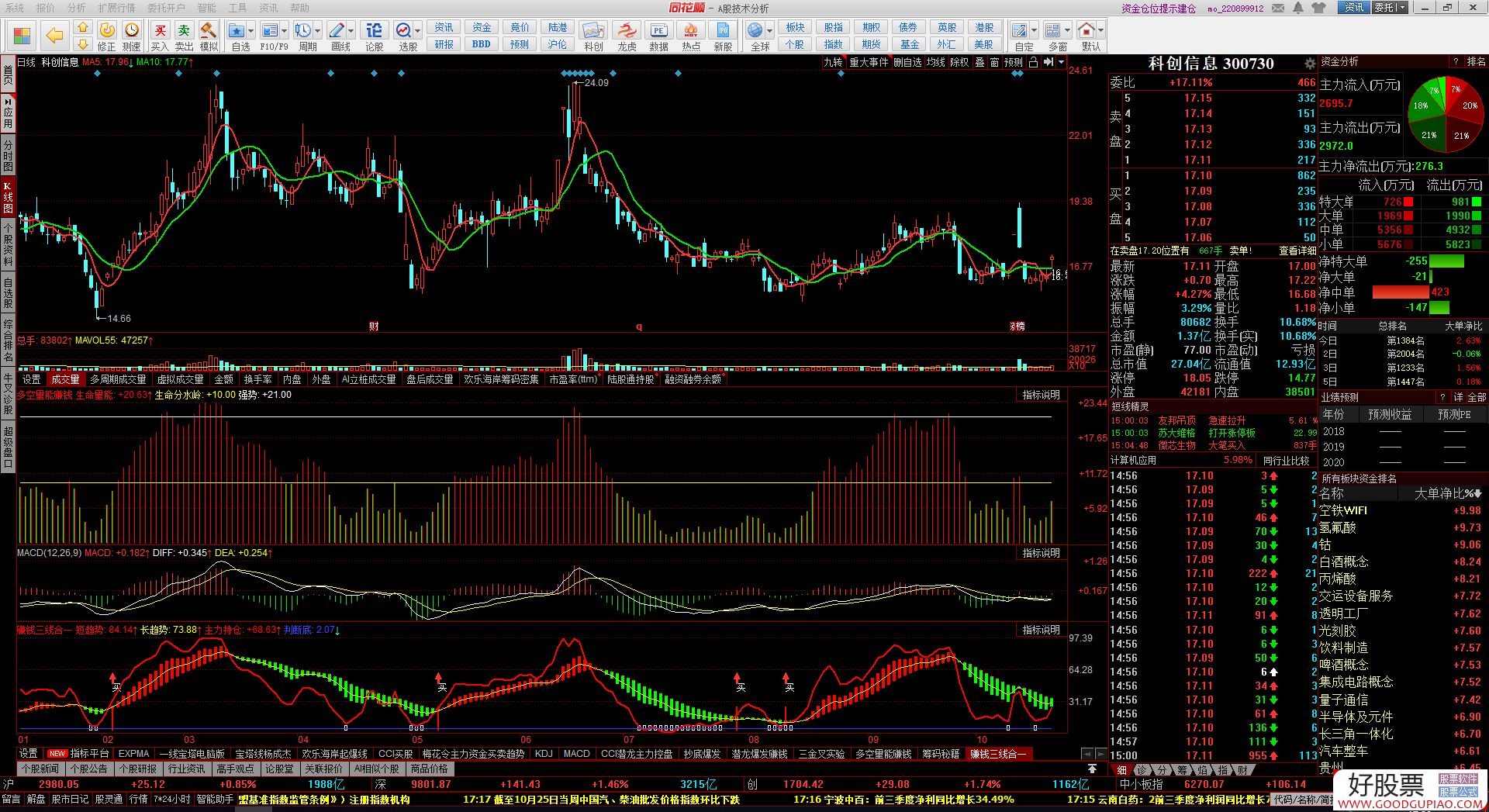1489x812 pixels.
Task: Open the 新股 IPO icon
Action: pos(723,30)
